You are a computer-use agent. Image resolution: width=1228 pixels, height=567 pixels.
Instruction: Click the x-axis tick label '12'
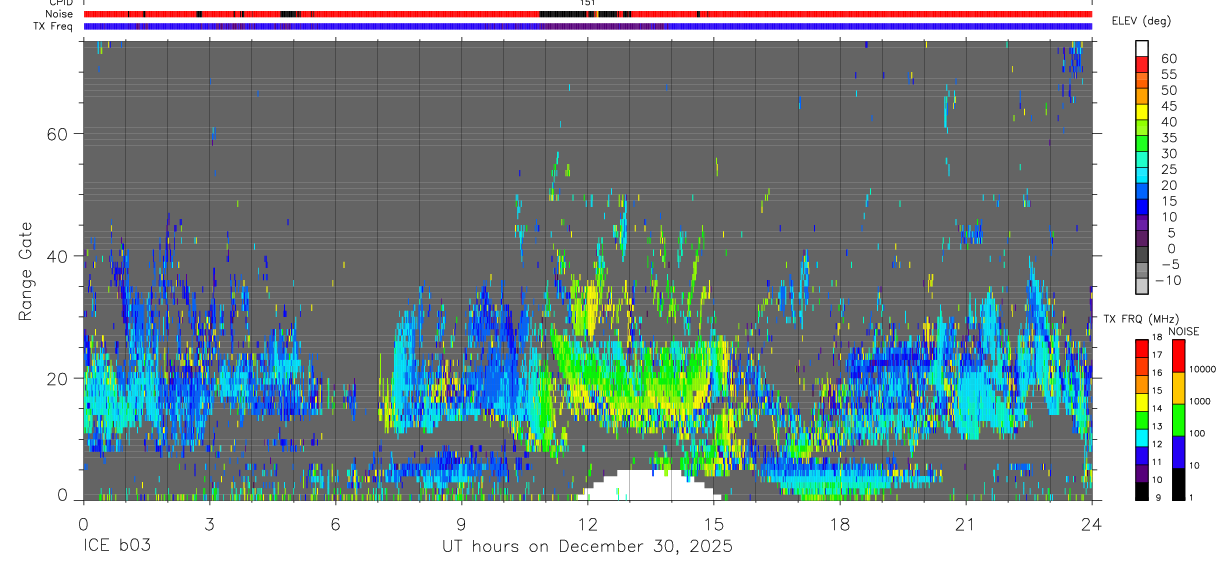click(587, 526)
